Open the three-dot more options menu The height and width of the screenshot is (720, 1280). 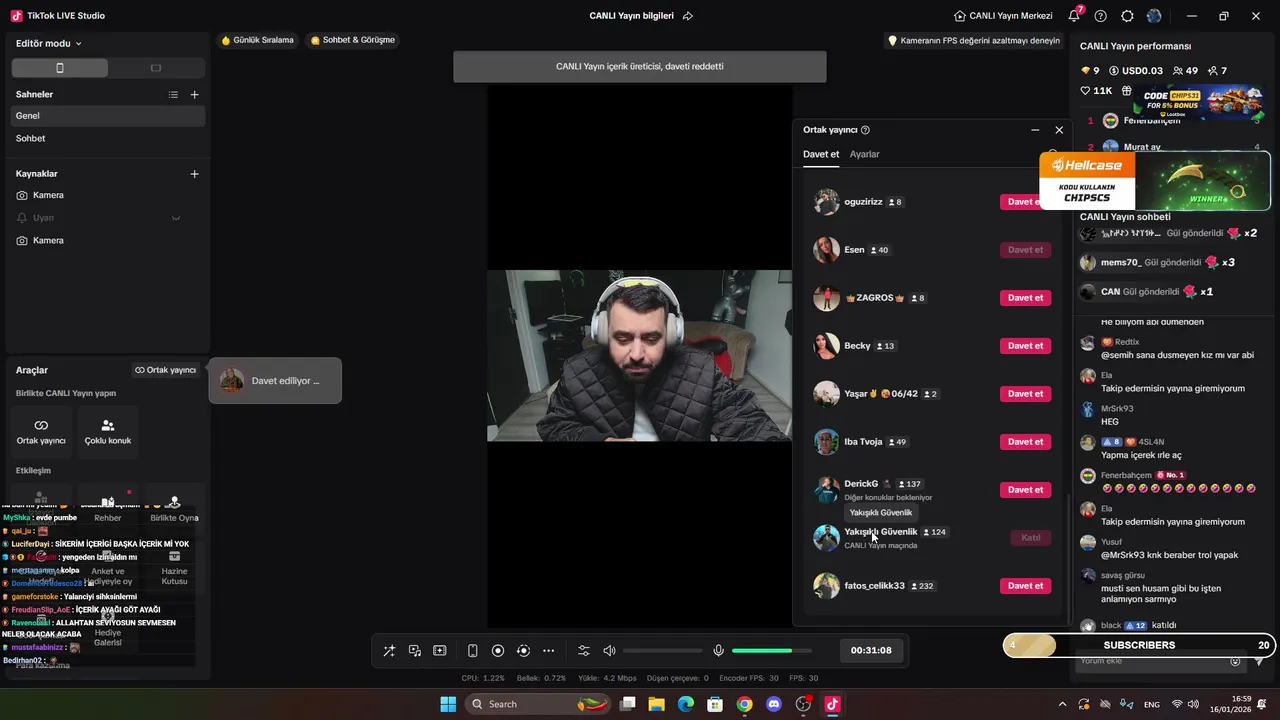[x=548, y=651]
